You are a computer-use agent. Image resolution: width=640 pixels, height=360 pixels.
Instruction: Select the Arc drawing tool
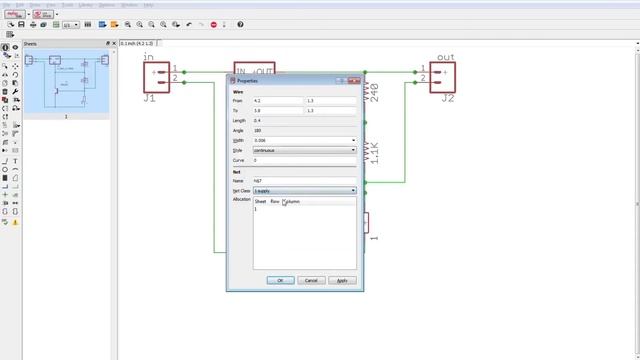point(15,169)
